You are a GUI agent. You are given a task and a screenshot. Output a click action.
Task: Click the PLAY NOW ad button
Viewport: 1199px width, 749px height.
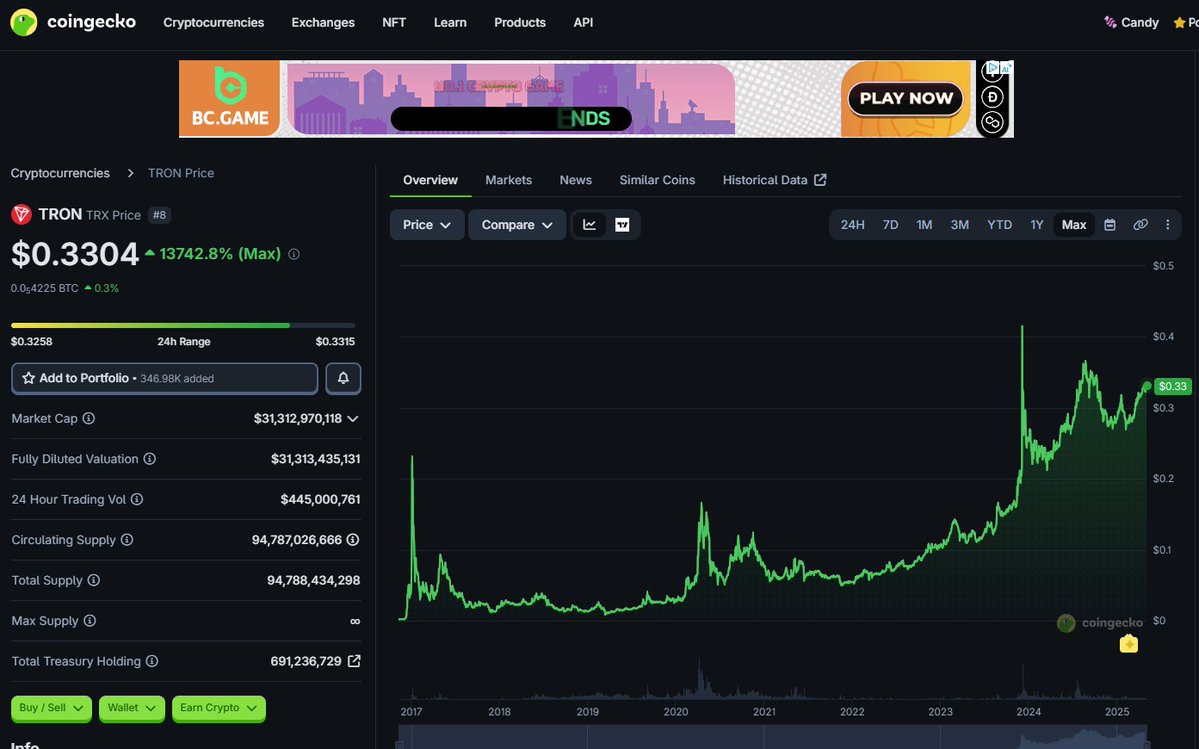point(905,98)
